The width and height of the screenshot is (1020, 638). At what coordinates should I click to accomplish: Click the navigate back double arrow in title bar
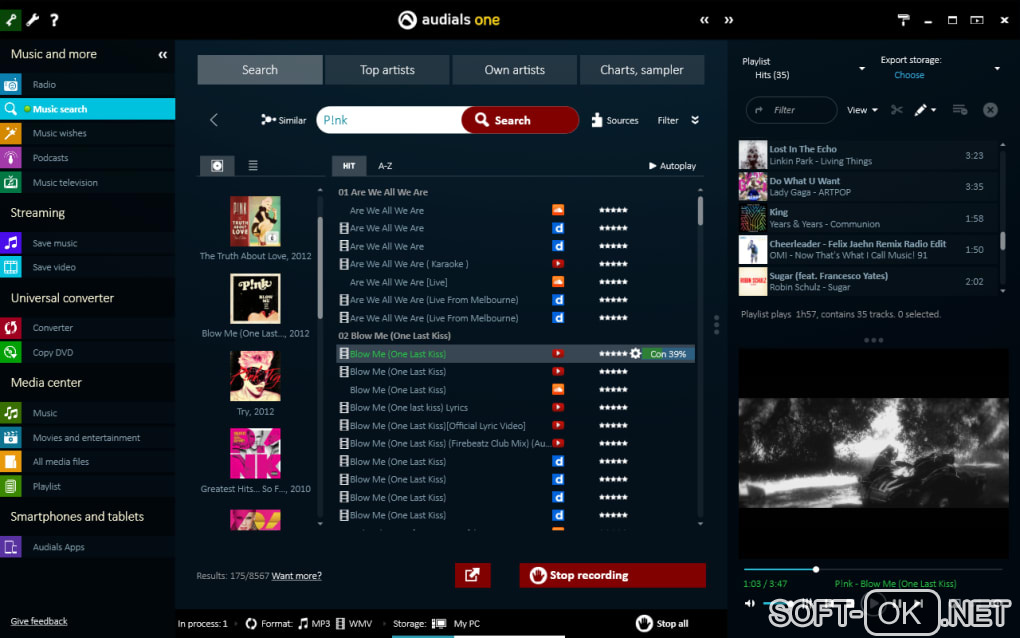coord(705,20)
